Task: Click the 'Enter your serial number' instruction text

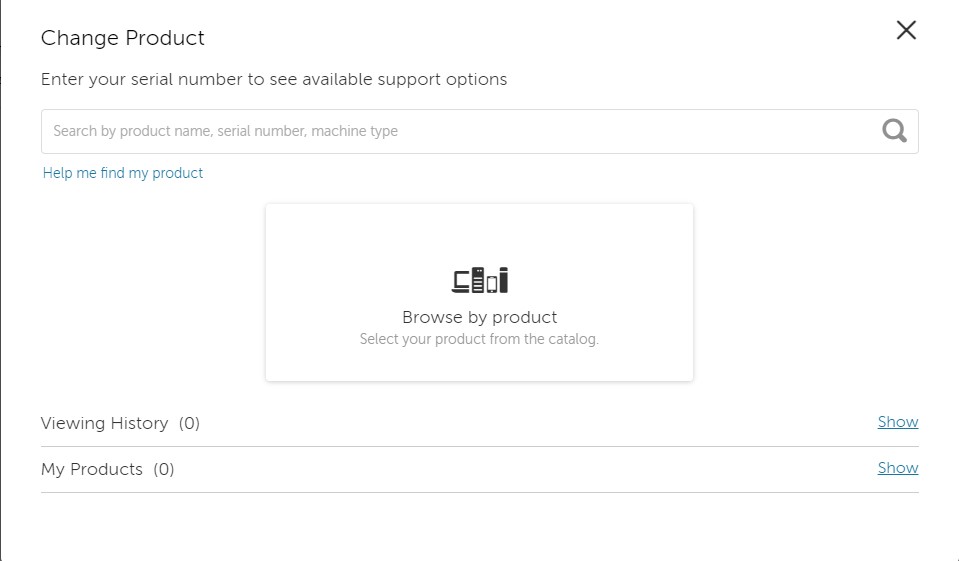Action: 273,79
